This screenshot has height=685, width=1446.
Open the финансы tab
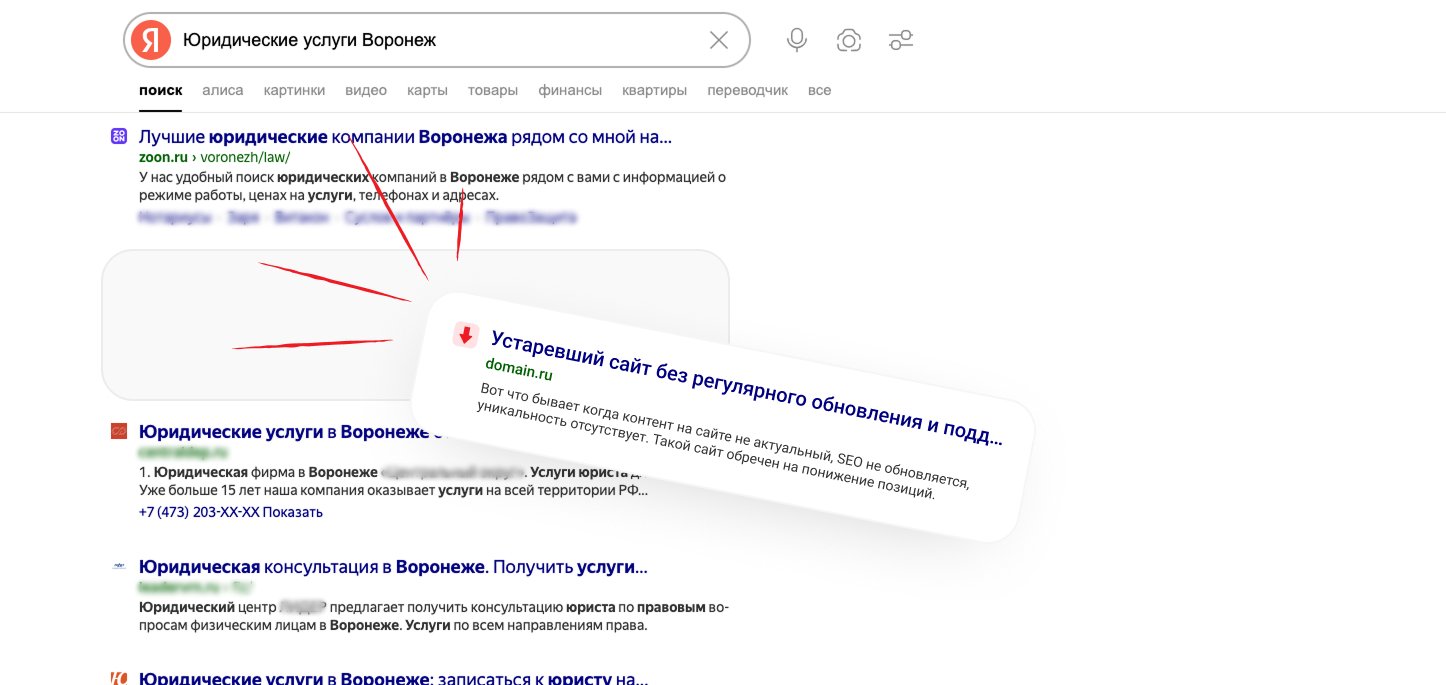[x=570, y=90]
